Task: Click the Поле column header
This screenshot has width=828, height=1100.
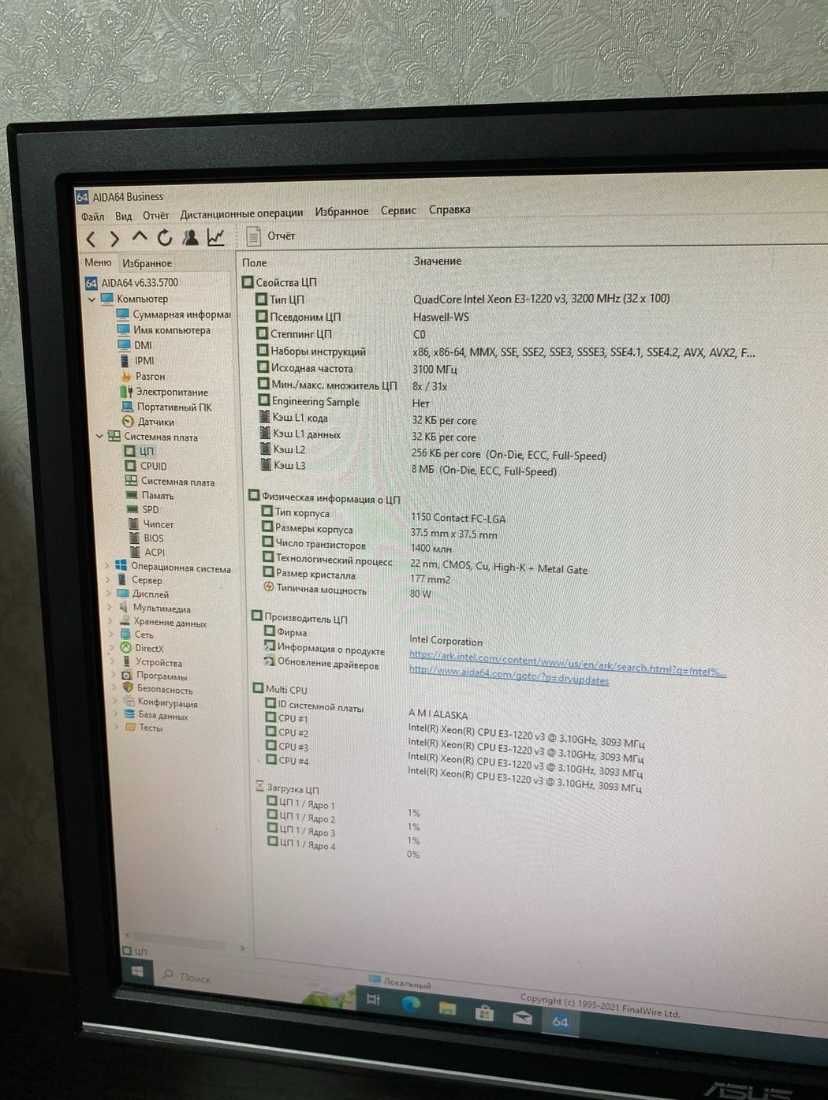Action: [254, 262]
